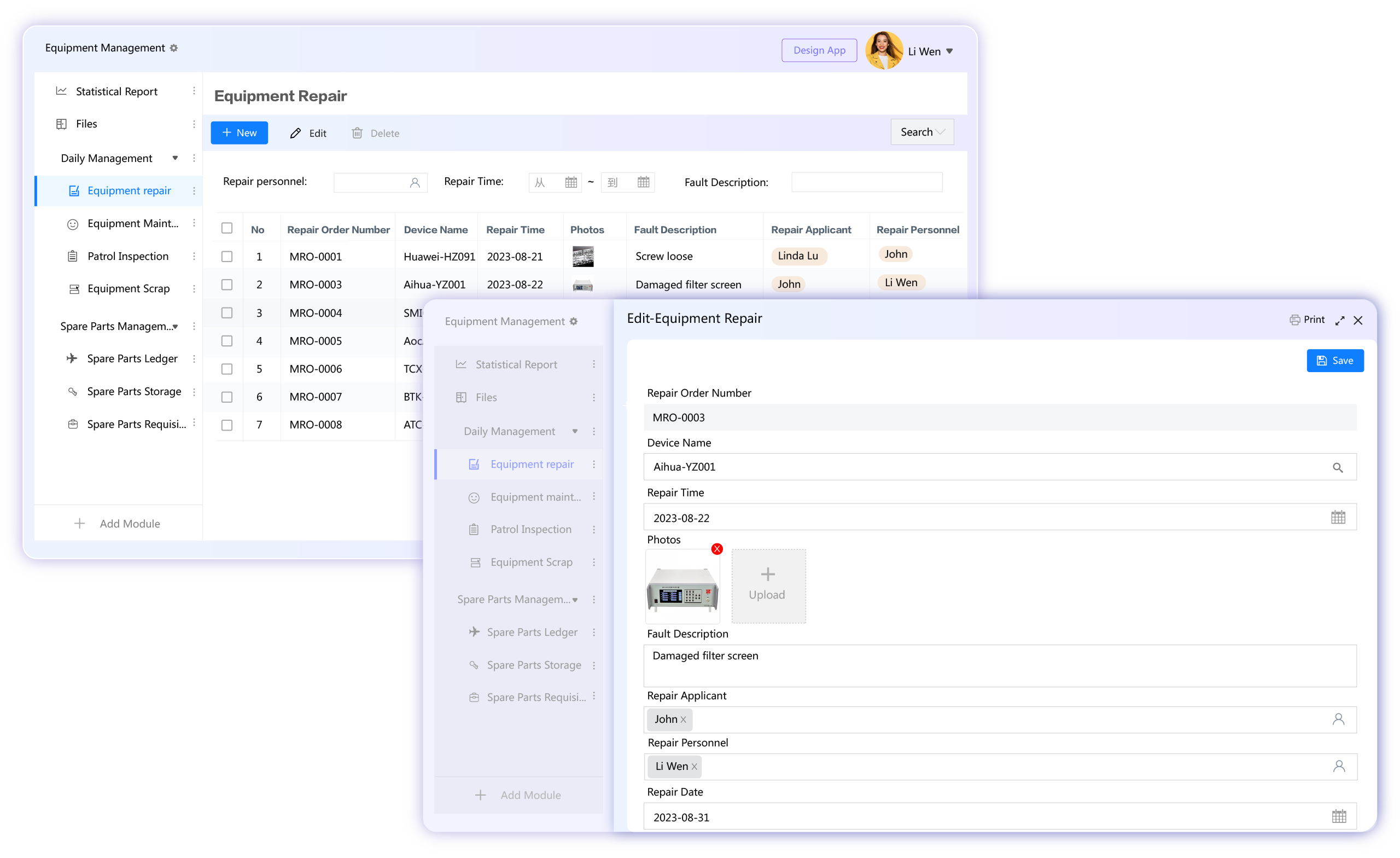Image resolution: width=1400 pixels, height=858 pixels.
Task: Check the row for MRO-0003
Action: point(227,285)
